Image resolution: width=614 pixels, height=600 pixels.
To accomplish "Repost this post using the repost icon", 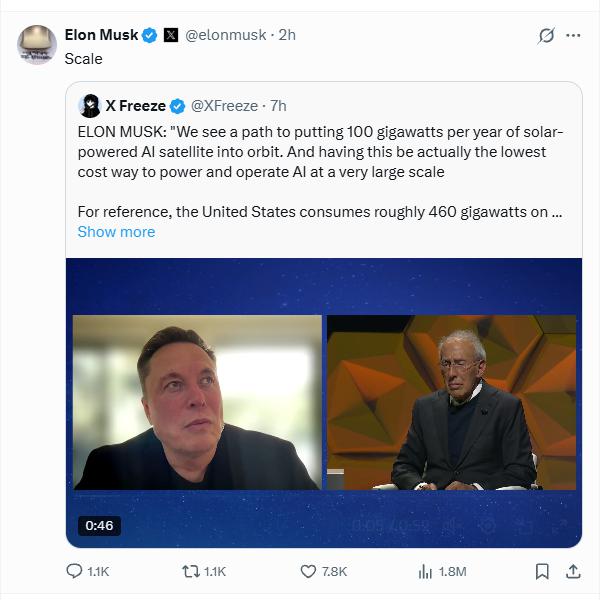I will click(187, 571).
